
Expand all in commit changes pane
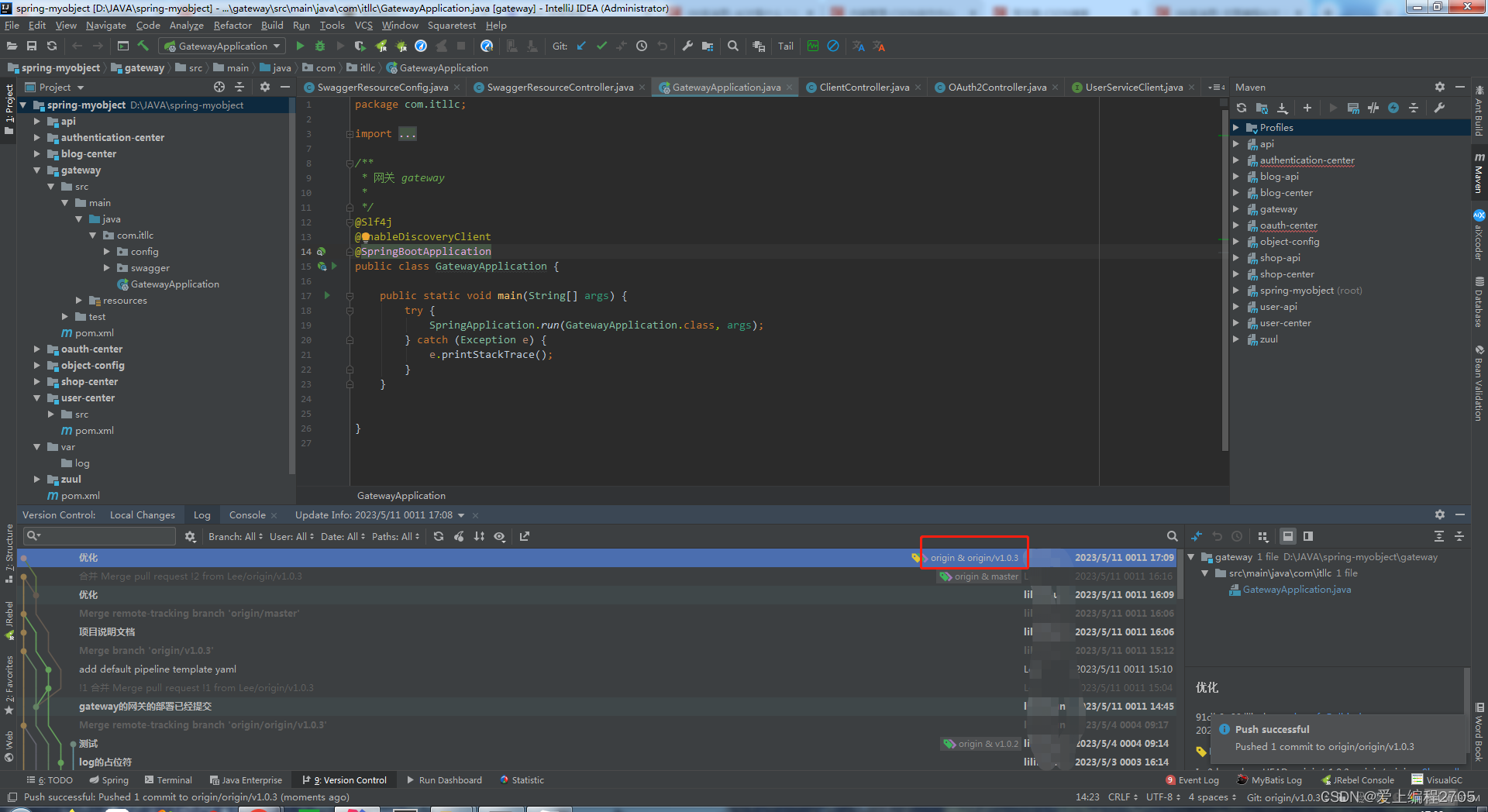click(1438, 536)
